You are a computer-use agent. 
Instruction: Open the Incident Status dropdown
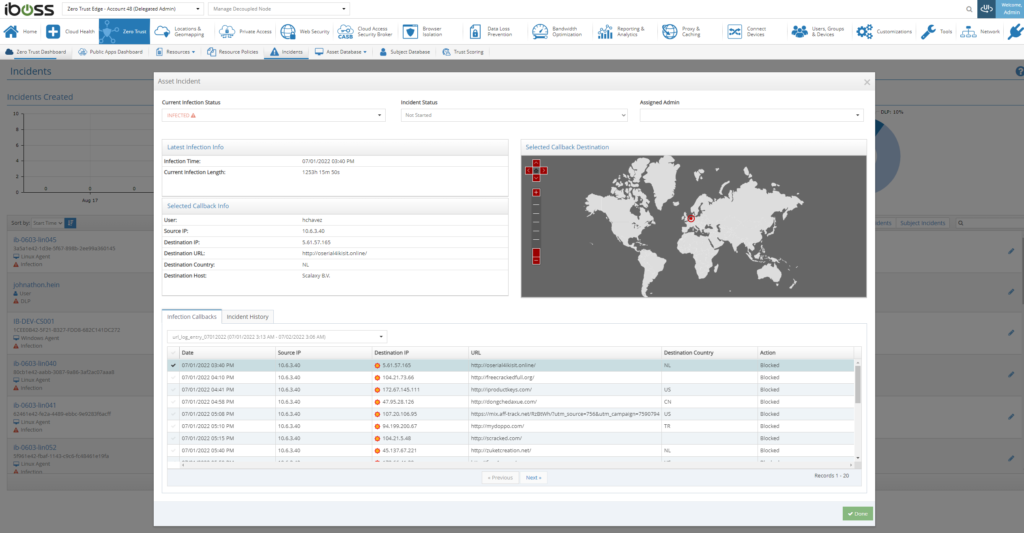(514, 115)
